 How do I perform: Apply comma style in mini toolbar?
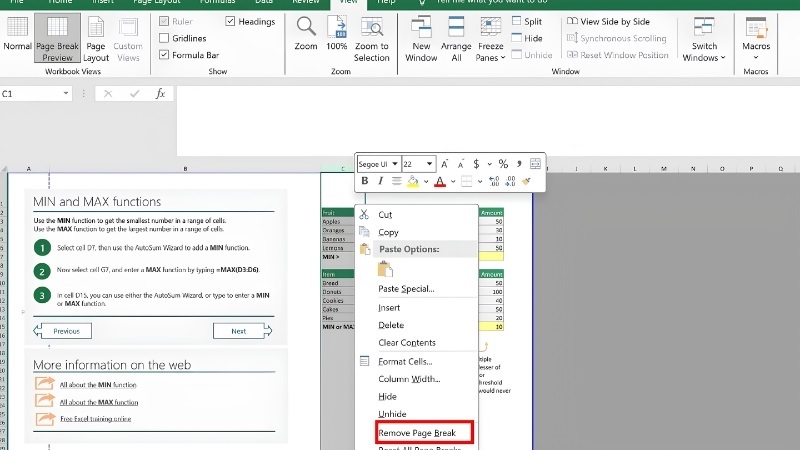click(519, 164)
